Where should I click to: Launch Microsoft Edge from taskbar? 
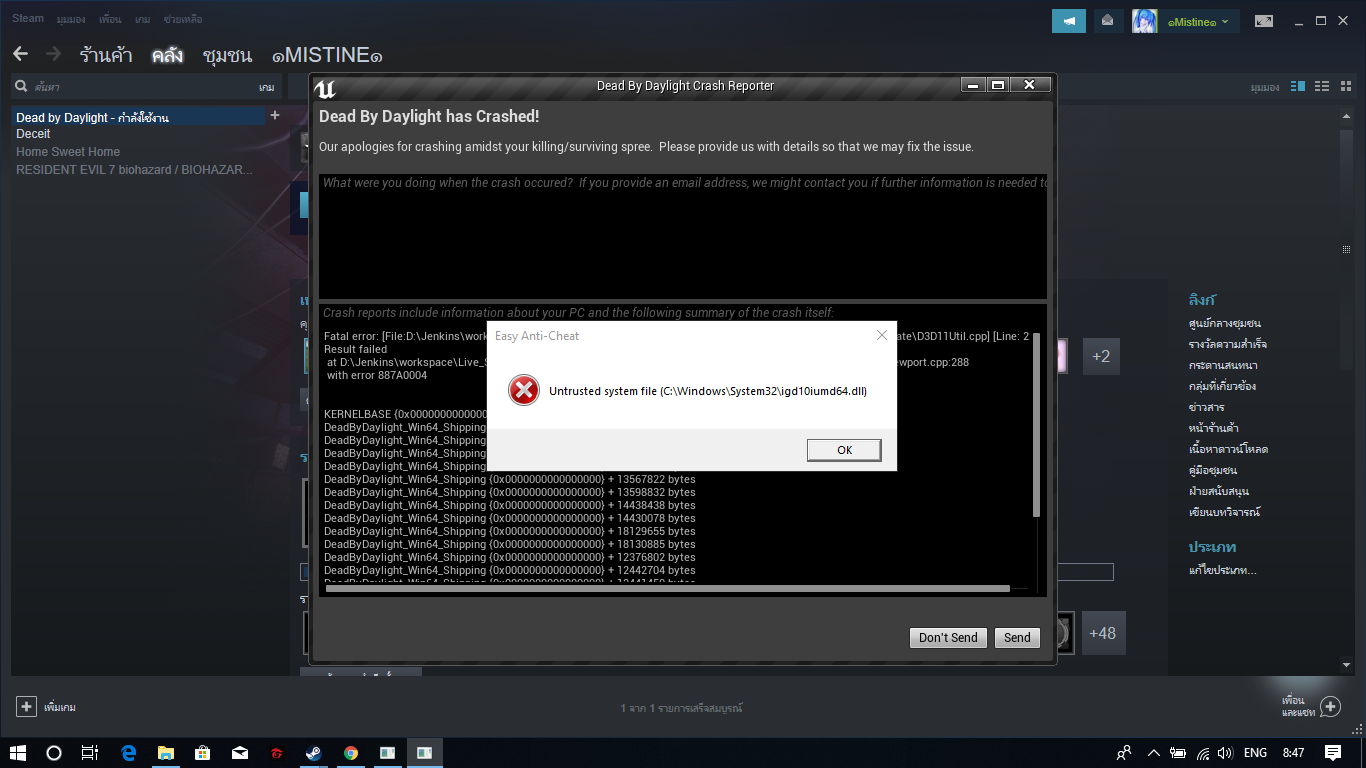(129, 752)
